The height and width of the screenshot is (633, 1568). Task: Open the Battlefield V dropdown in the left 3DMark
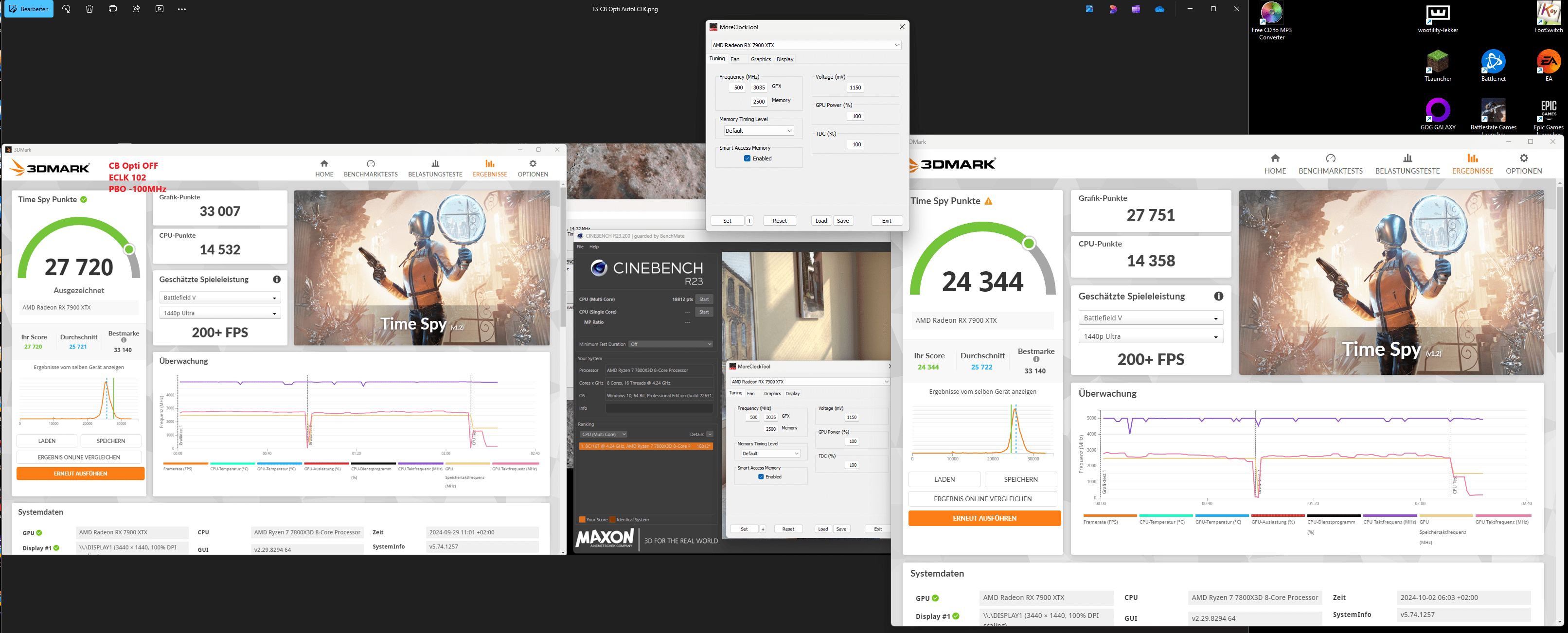220,298
